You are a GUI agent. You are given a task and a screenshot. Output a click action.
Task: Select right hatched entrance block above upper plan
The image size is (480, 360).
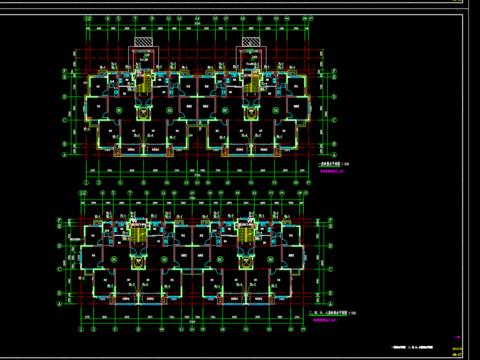(251, 42)
